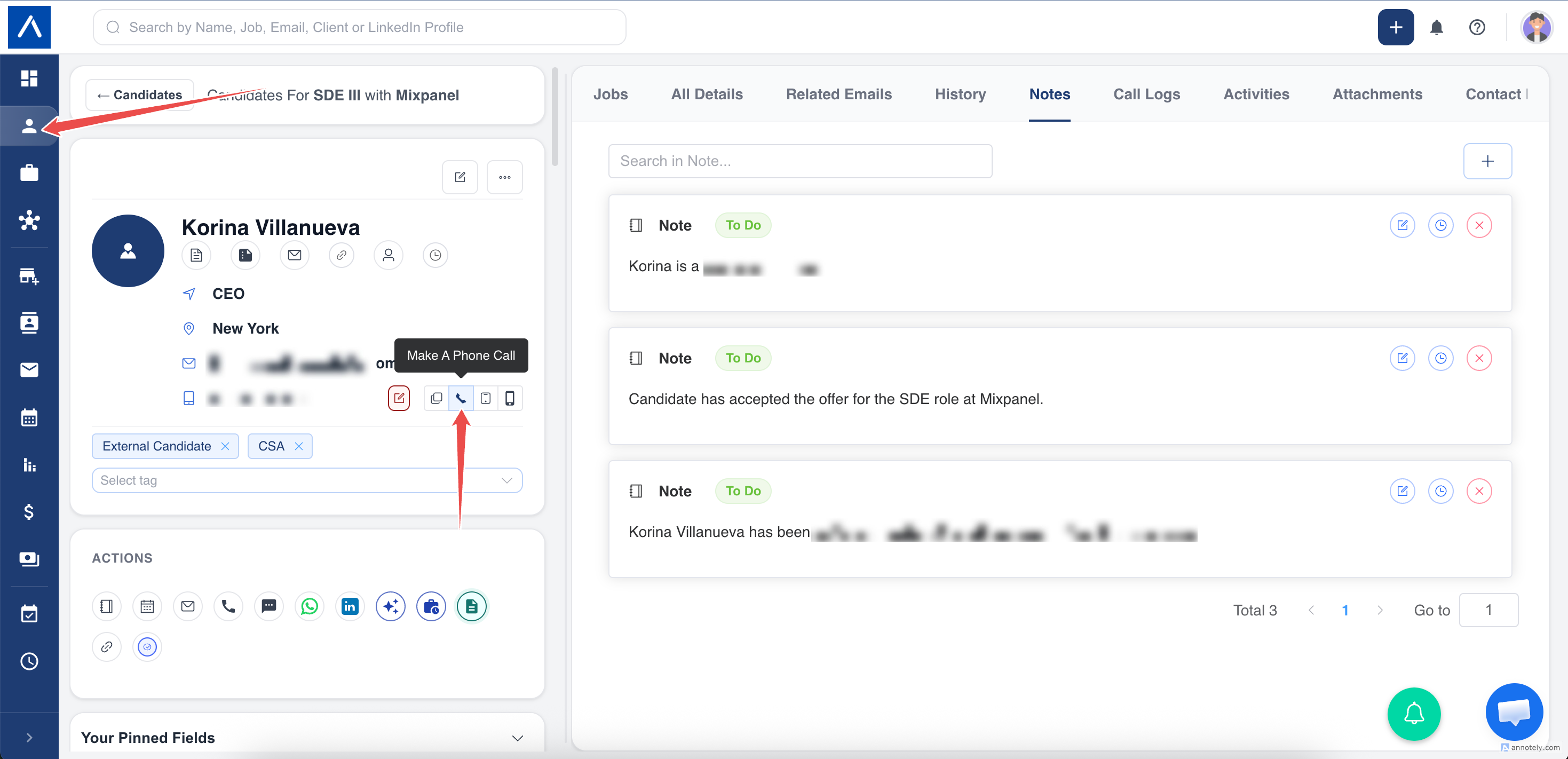View the resume document icon under Korina's name
The width and height of the screenshot is (1568, 759).
[196, 255]
